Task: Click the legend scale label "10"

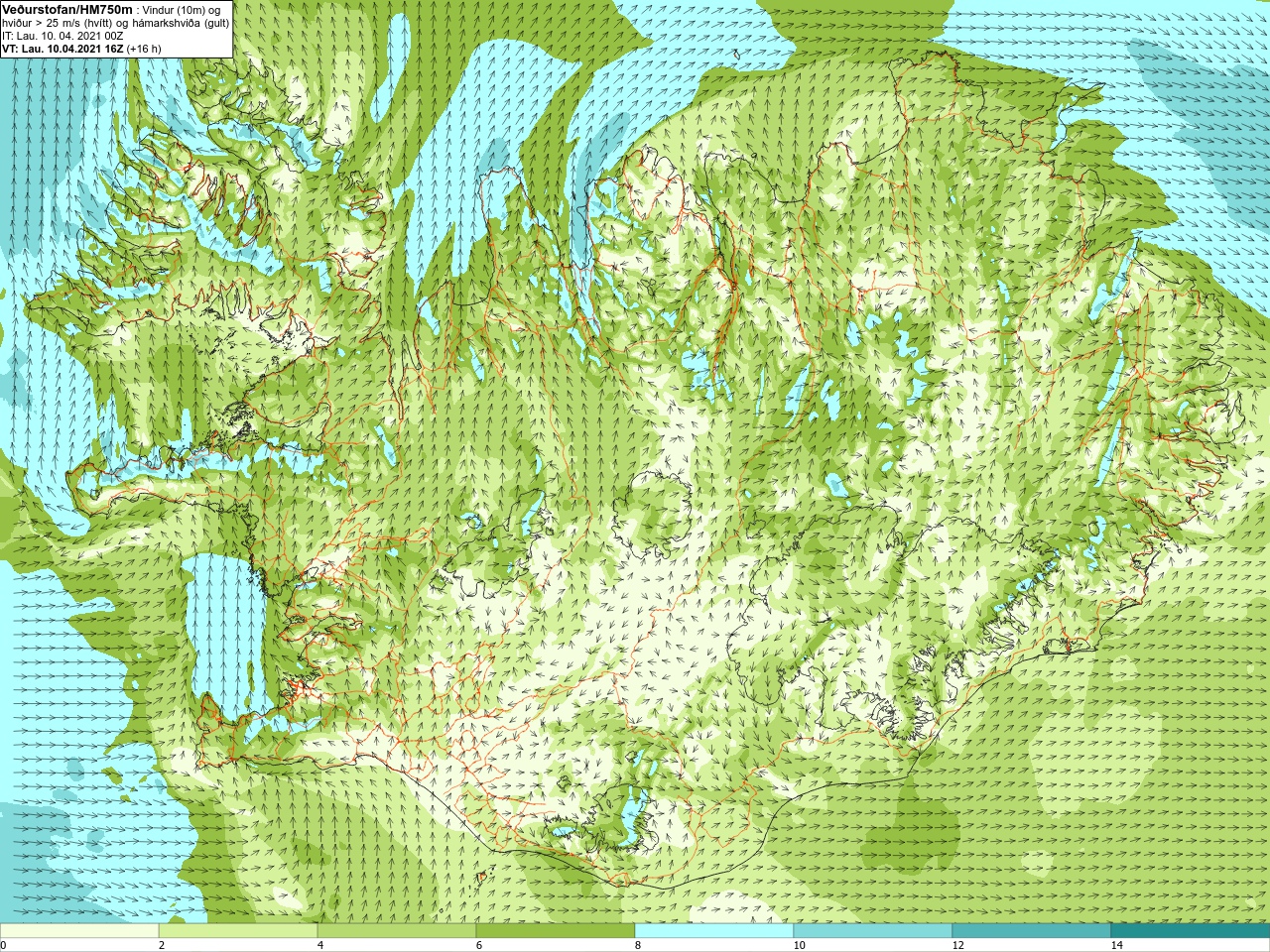Action: 799,945
